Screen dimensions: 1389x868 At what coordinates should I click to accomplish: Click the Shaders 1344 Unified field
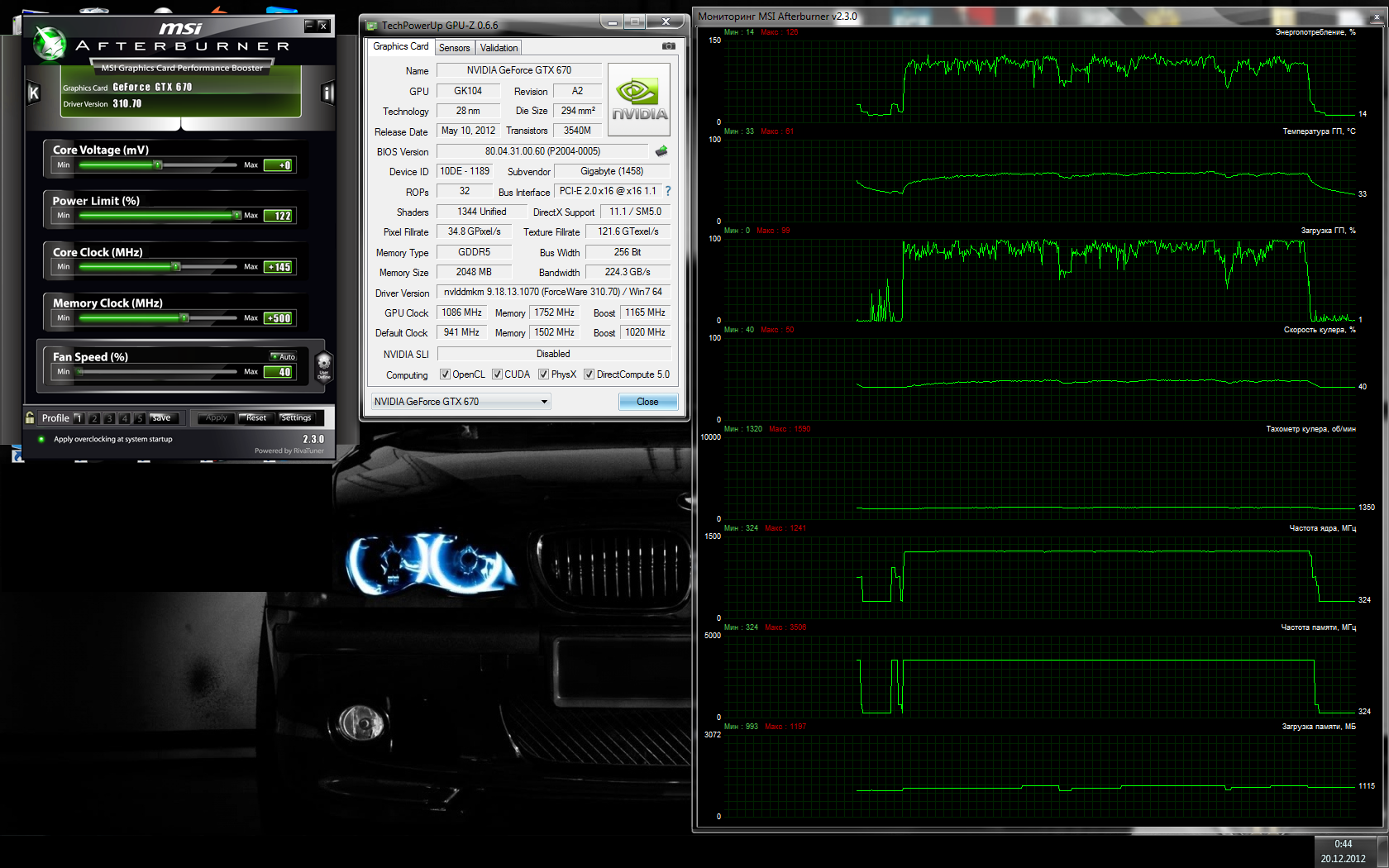point(482,212)
